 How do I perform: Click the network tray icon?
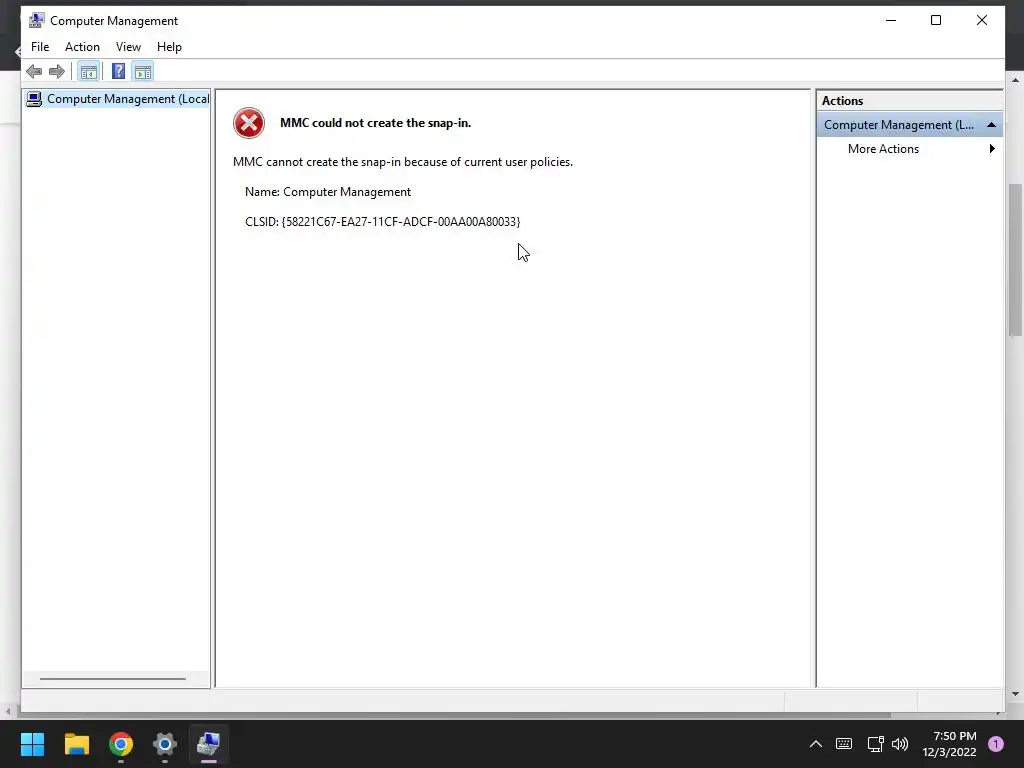875,744
